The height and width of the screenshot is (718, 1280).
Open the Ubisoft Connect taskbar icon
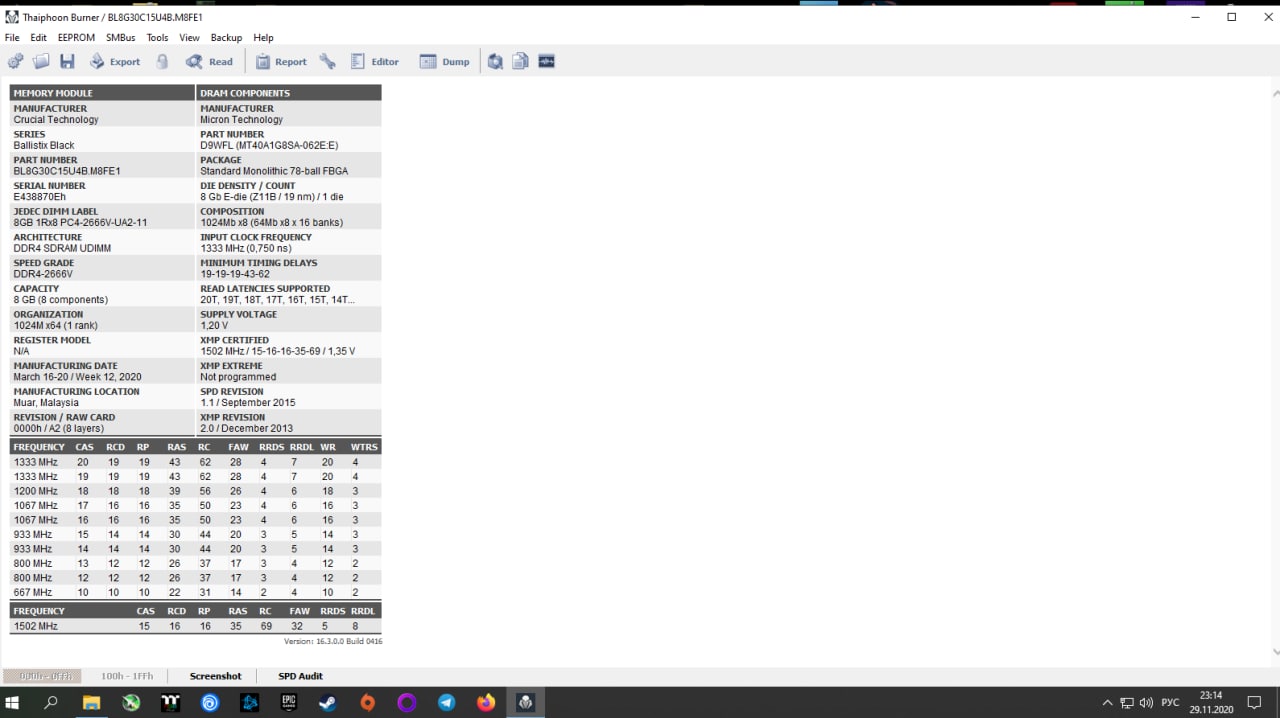[x=210, y=703]
